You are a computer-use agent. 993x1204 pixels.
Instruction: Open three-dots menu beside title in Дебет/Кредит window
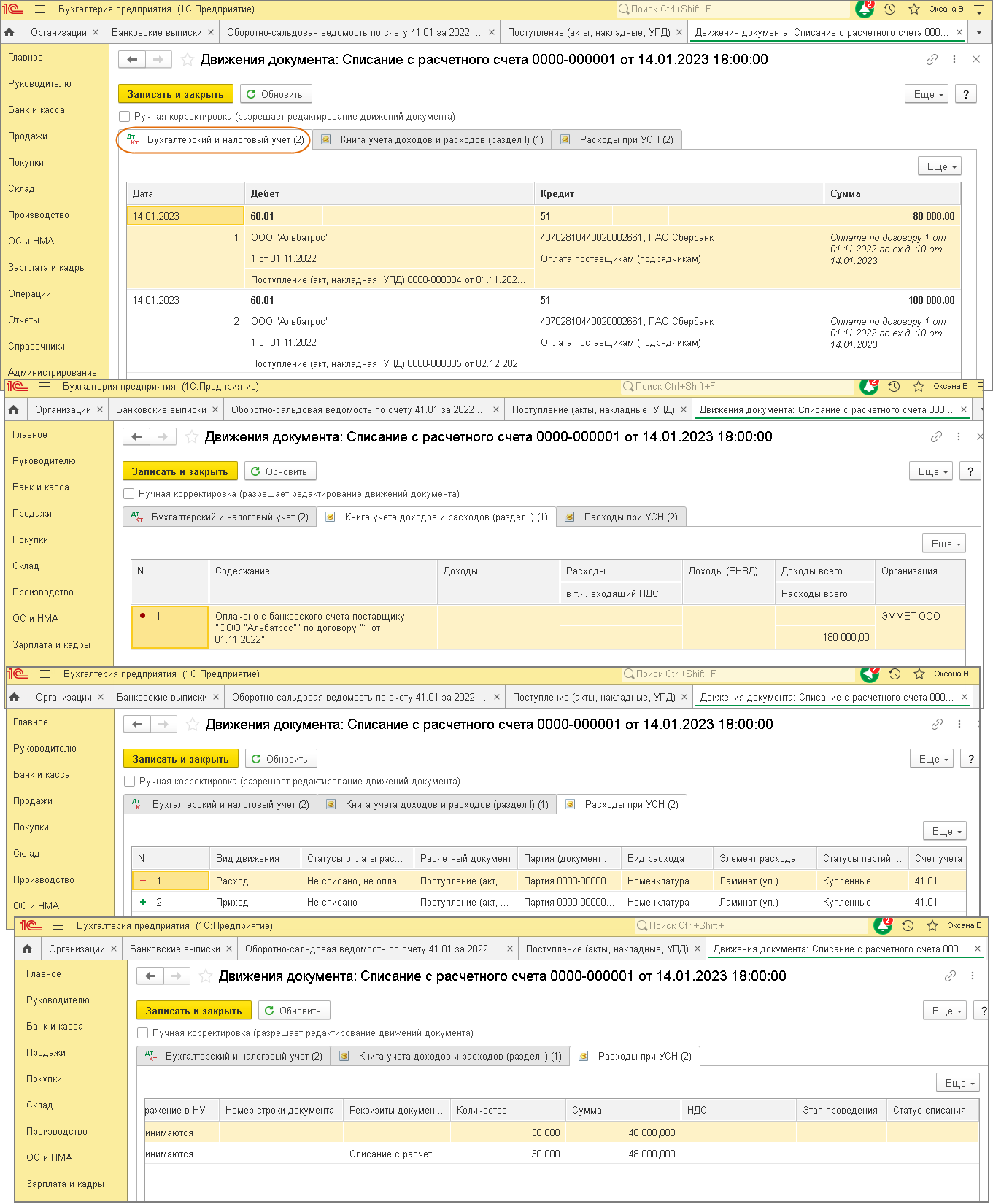[954, 60]
